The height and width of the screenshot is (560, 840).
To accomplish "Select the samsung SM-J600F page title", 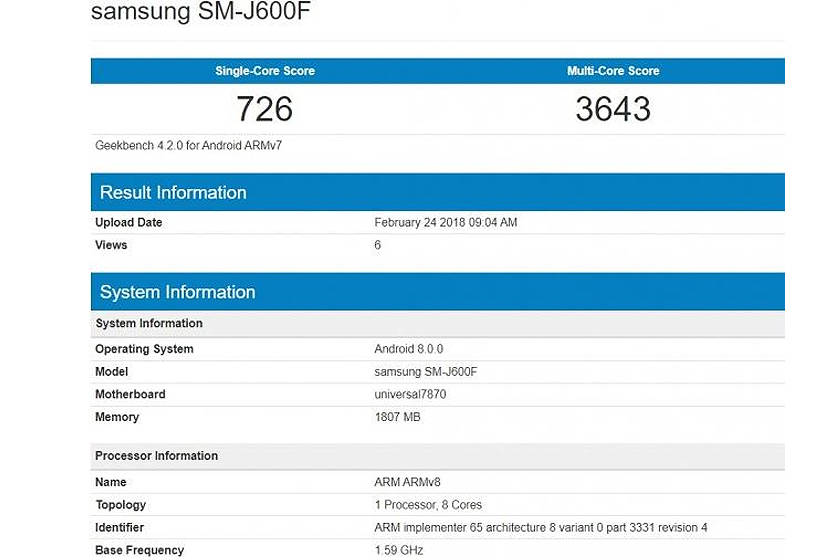I will click(x=201, y=11).
